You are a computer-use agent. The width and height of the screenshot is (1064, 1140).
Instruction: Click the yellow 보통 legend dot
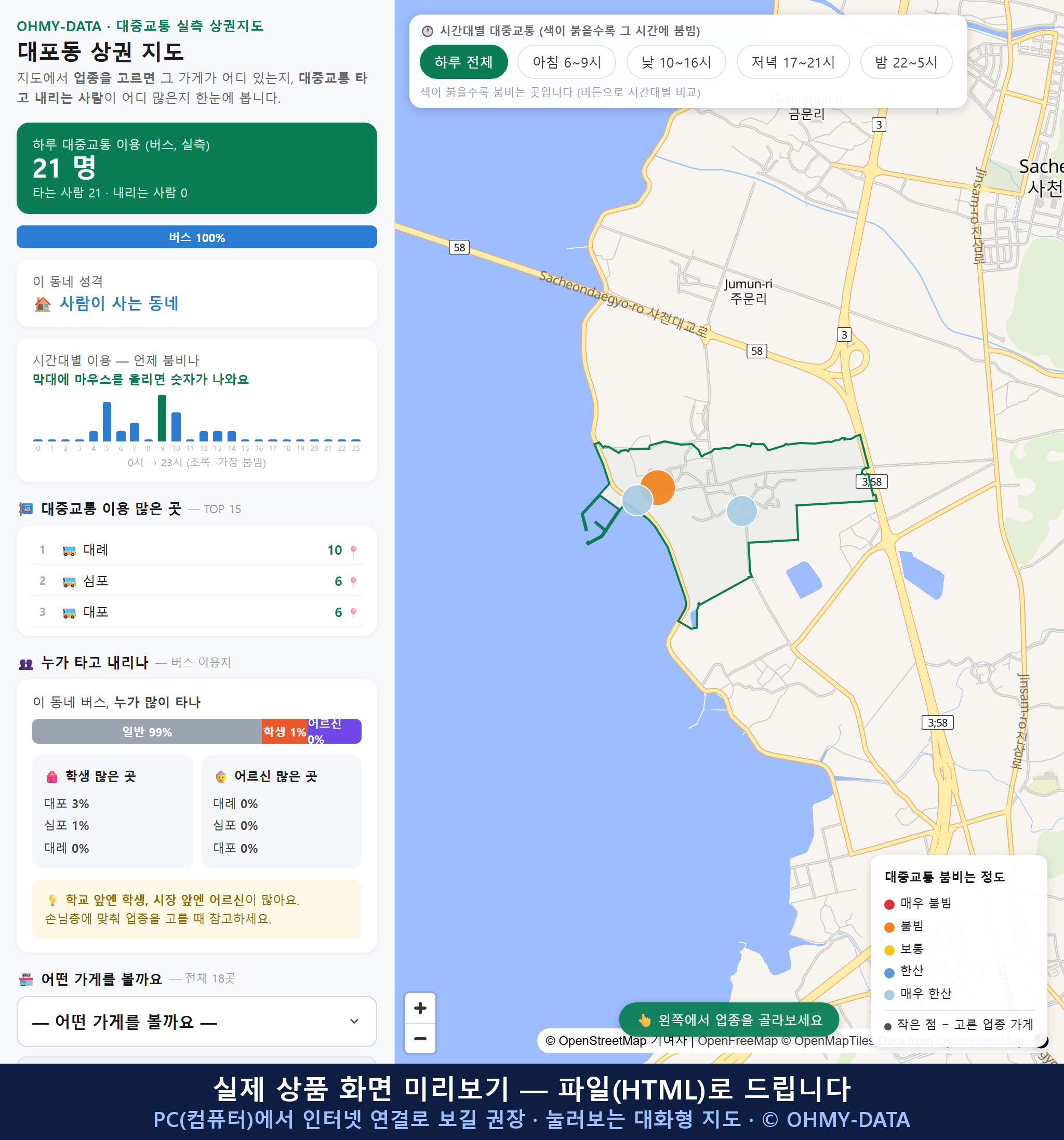[889, 950]
